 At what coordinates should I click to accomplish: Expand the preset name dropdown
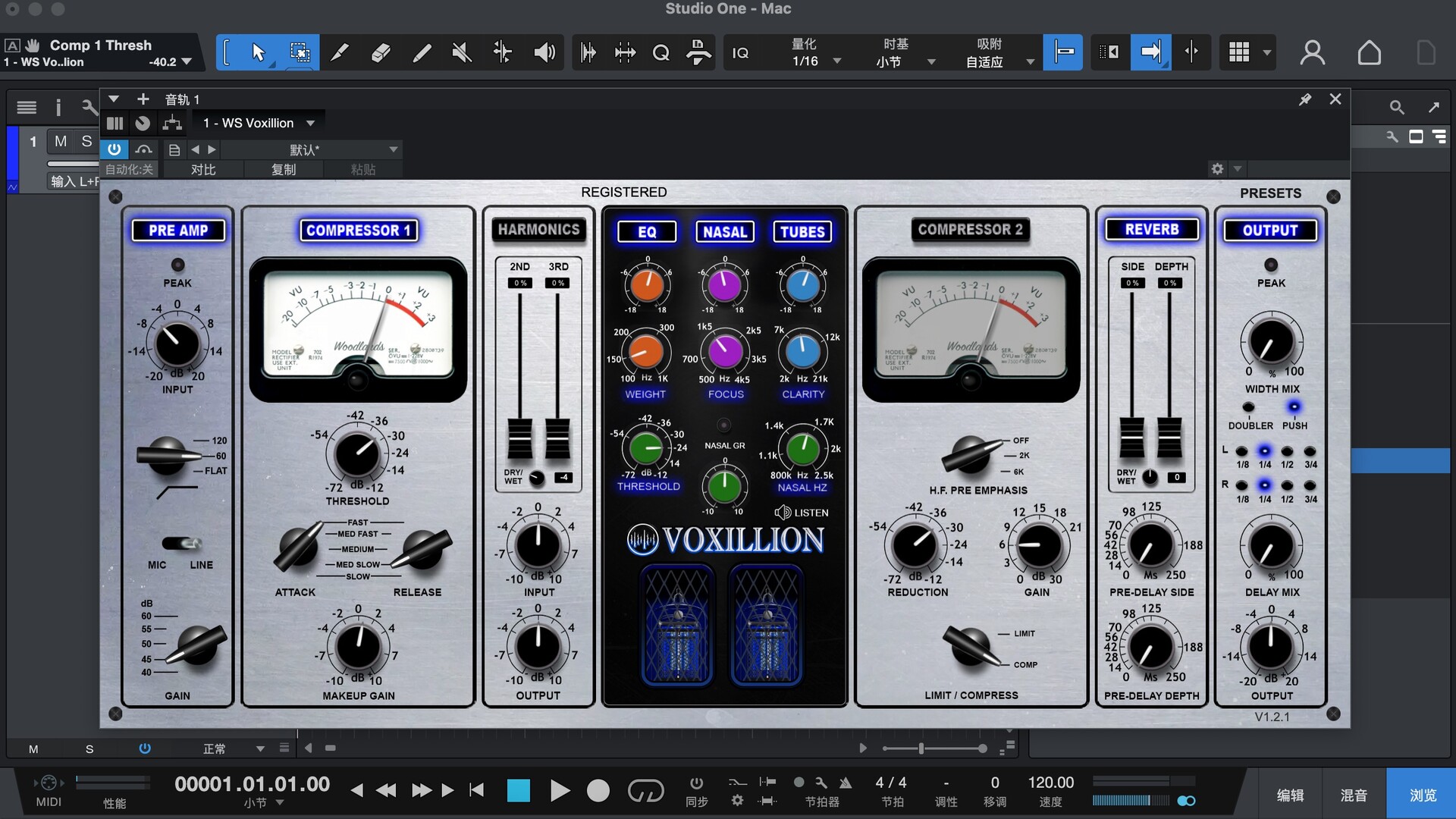pyautogui.click(x=393, y=149)
